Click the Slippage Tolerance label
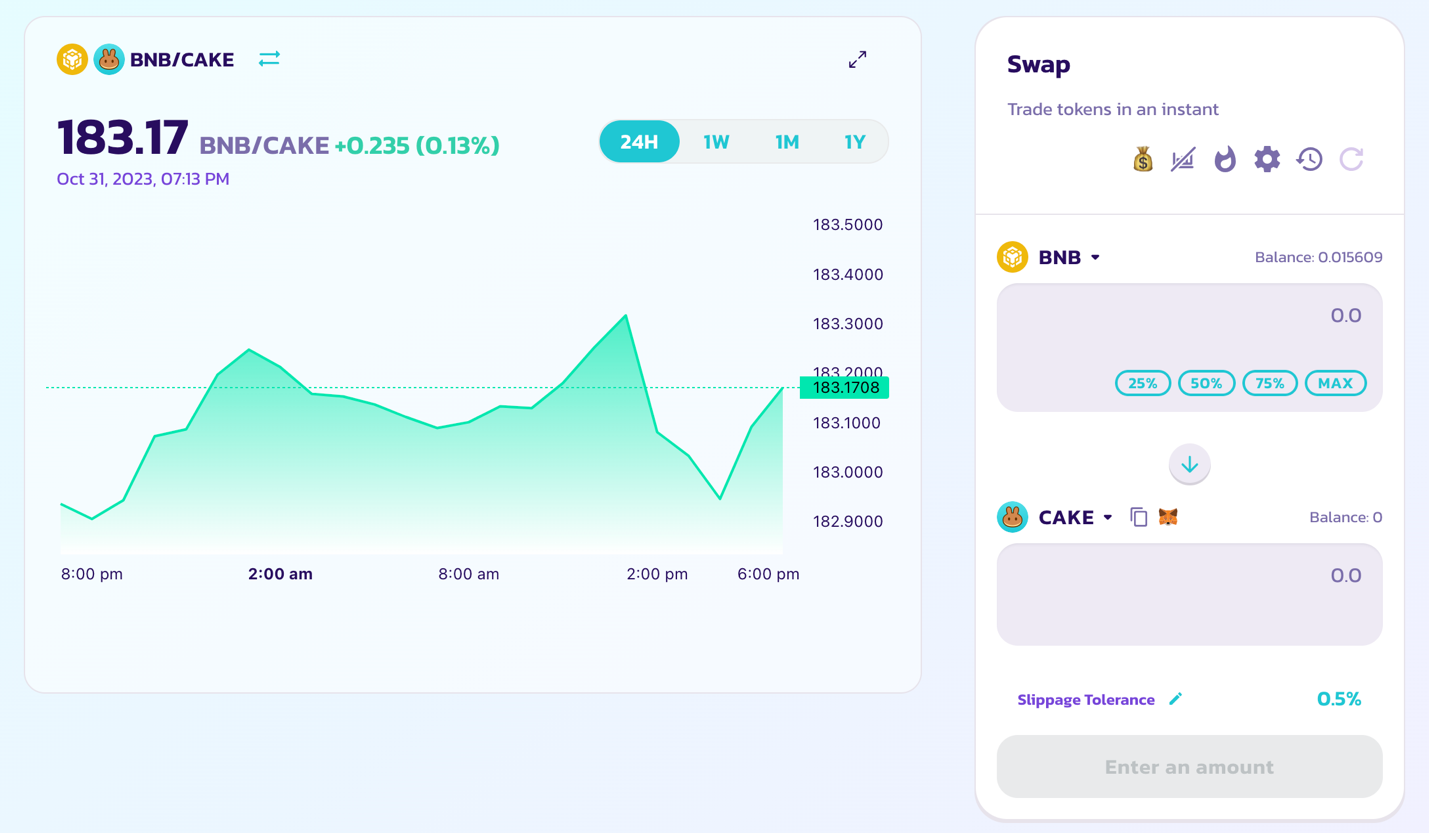 [x=1086, y=700]
